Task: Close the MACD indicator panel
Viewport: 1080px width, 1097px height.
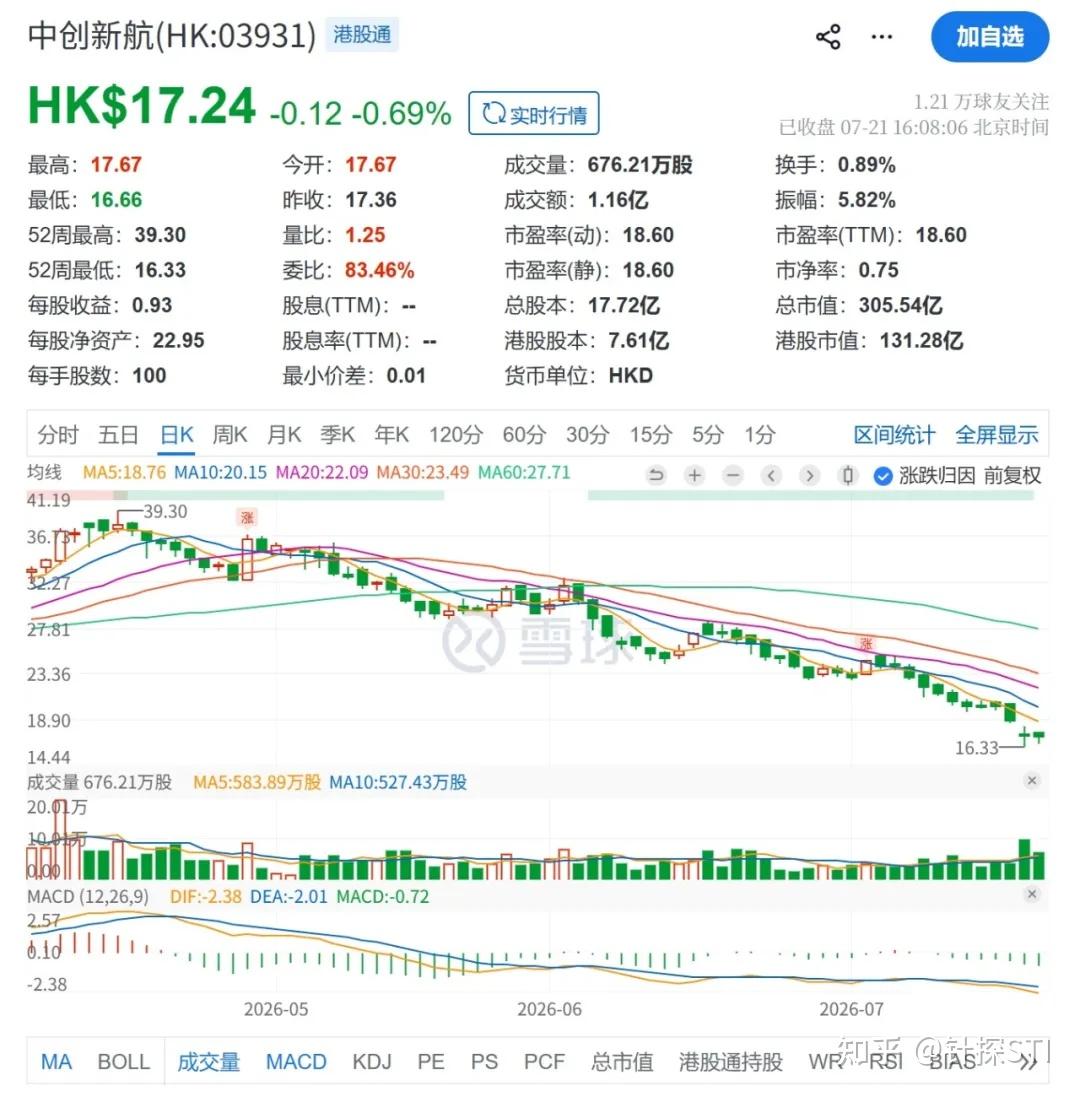Action: point(1032,894)
